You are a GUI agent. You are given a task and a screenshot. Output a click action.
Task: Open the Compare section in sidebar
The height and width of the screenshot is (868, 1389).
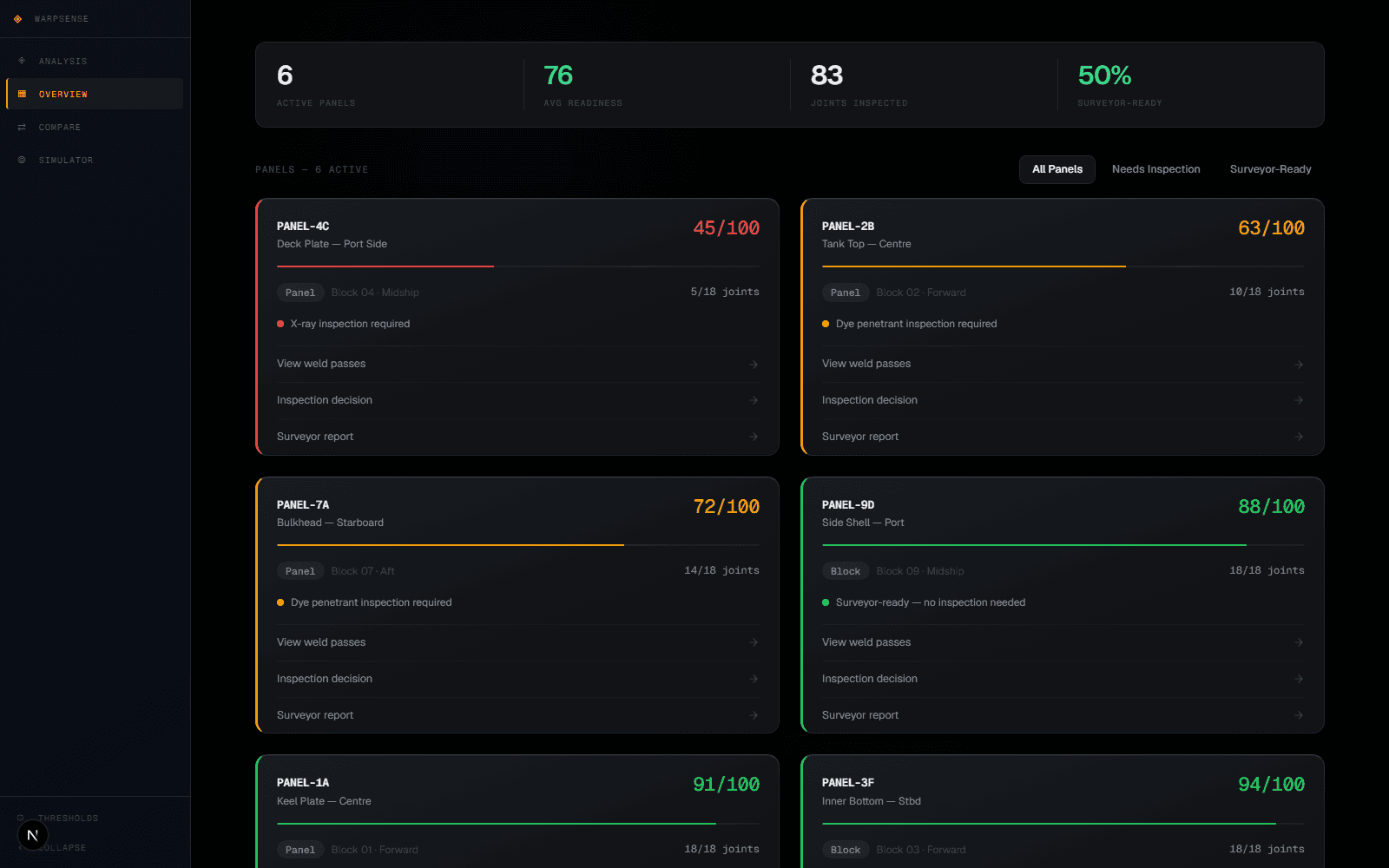[95, 127]
